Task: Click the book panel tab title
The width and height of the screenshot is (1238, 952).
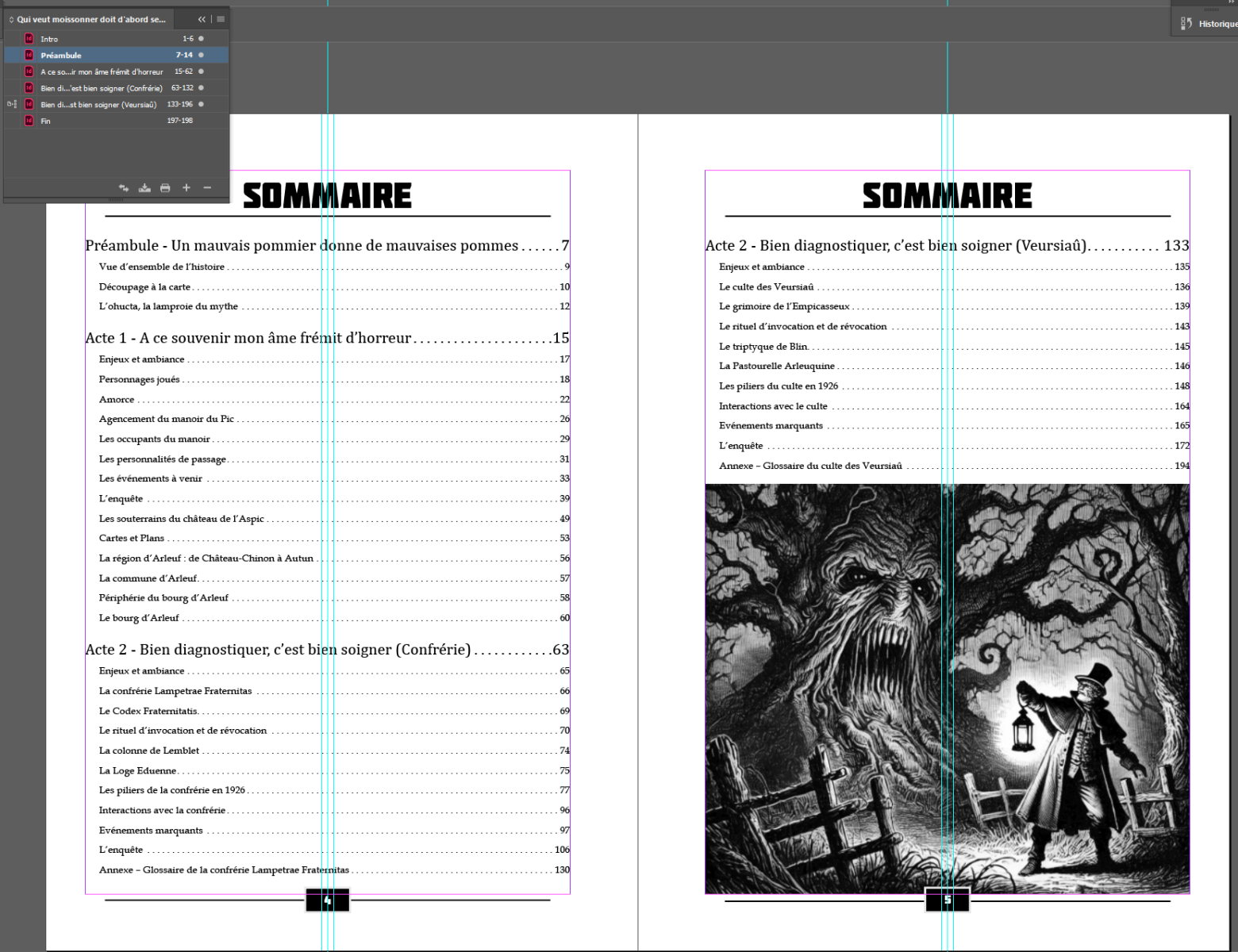Action: (x=90, y=19)
